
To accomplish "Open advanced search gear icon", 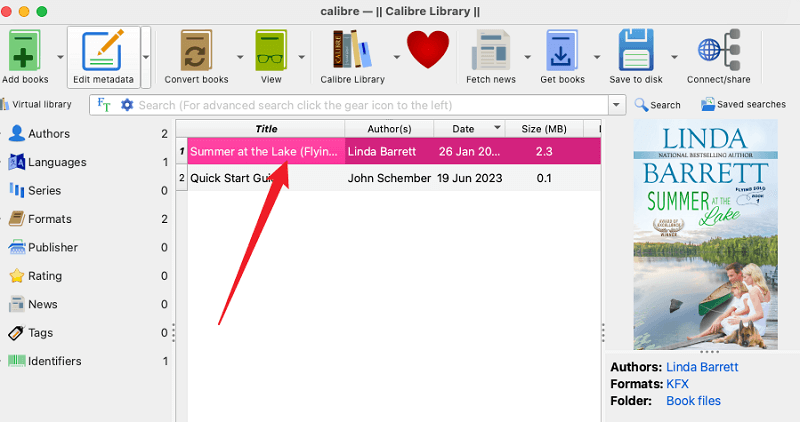I will pos(127,105).
